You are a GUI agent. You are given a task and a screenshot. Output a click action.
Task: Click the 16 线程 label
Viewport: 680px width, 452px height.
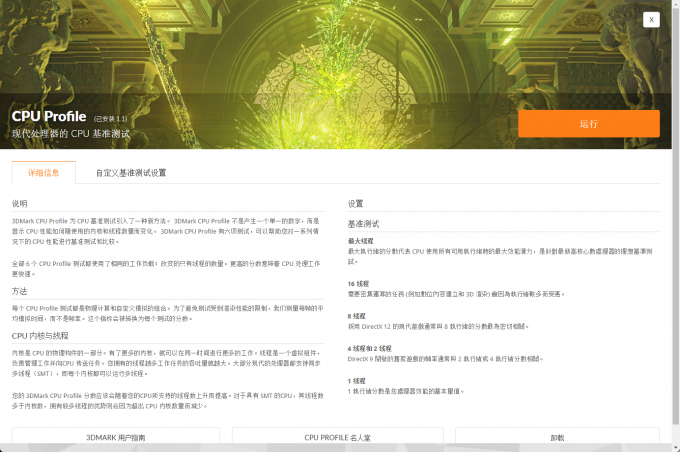[358, 284]
